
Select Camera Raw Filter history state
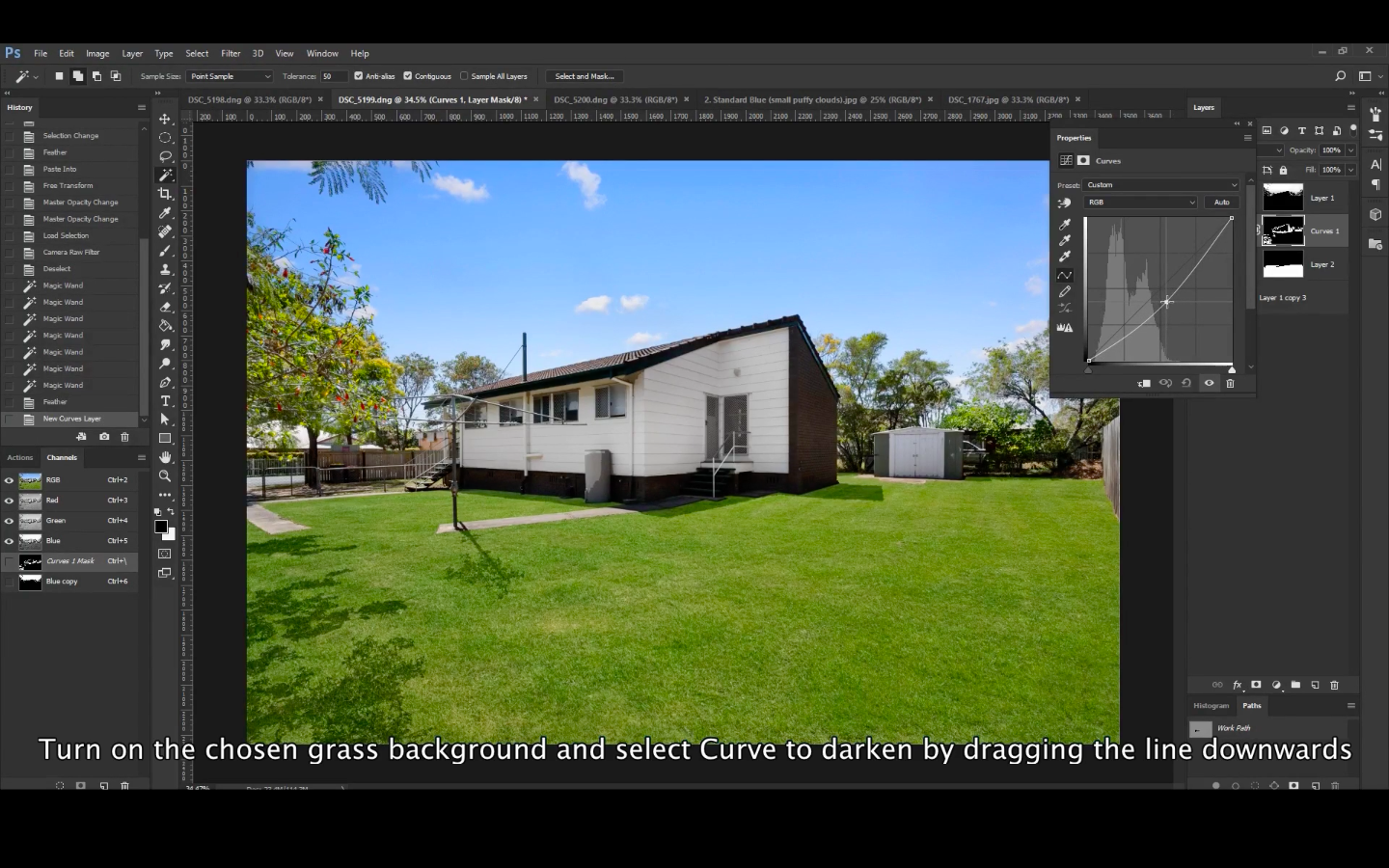click(71, 253)
